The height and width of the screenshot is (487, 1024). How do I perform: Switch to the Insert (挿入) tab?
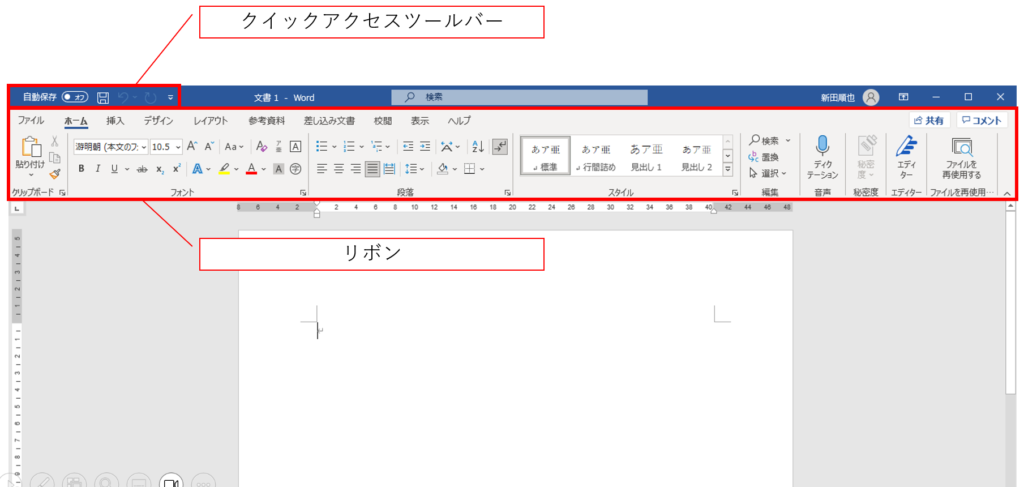pos(115,121)
